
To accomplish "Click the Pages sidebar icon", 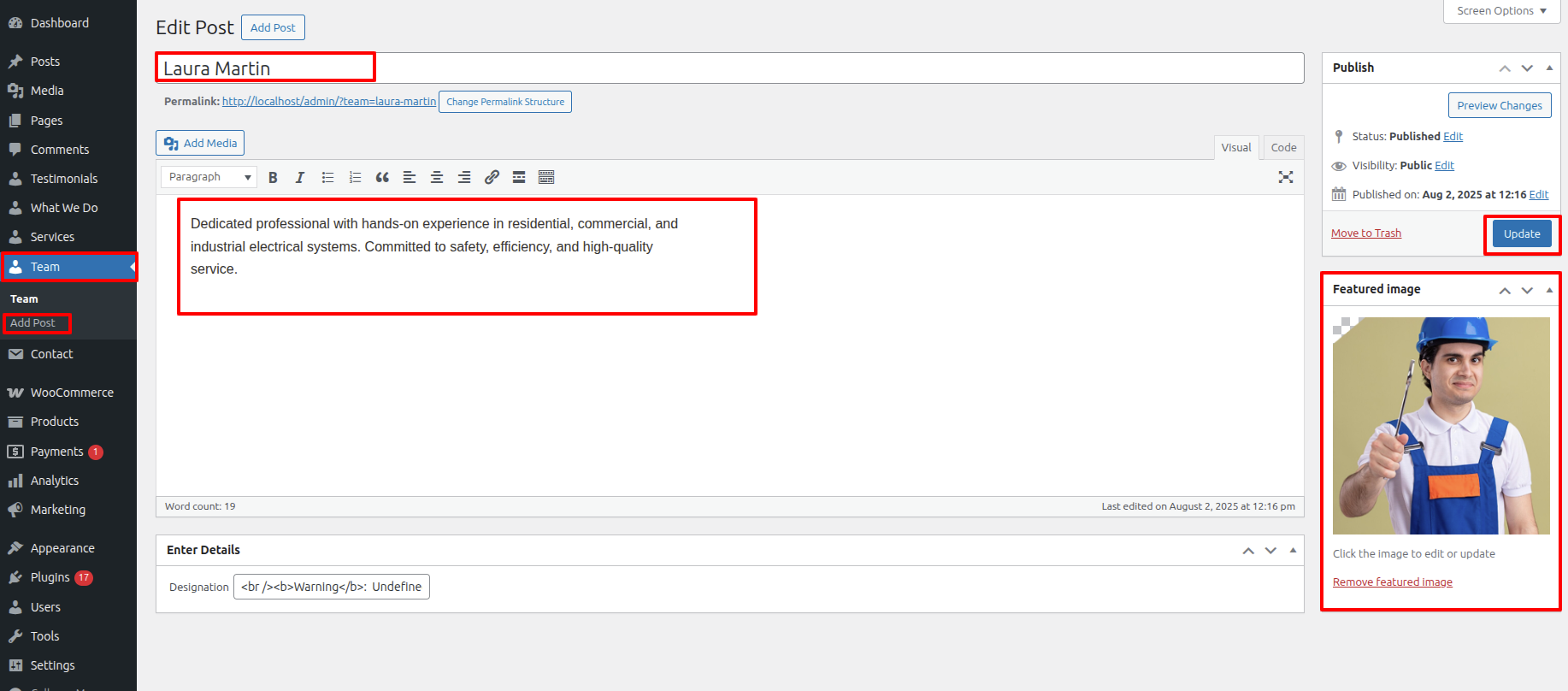I will [15, 121].
